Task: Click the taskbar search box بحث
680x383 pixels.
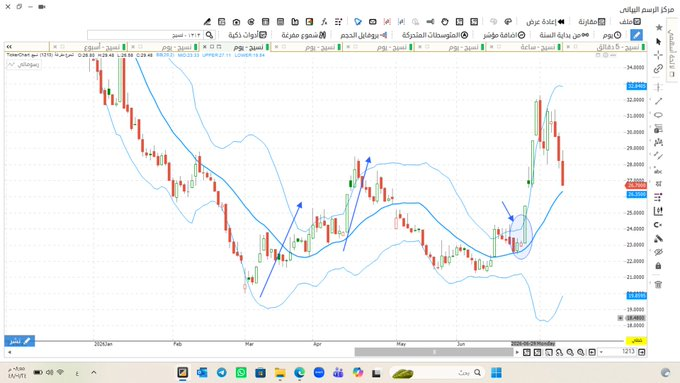Action: 436,373
